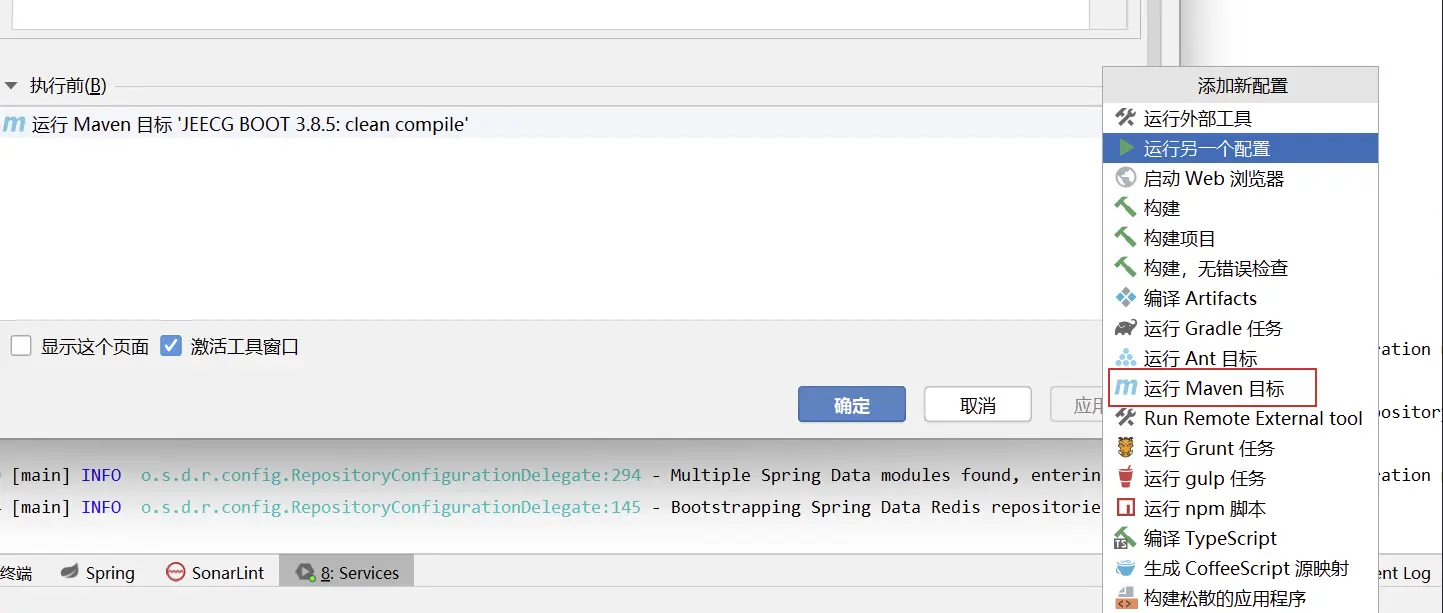This screenshot has height=613, width=1443.
Task: Click the 编译 Artifacts diamond icon
Action: [x=1127, y=298]
